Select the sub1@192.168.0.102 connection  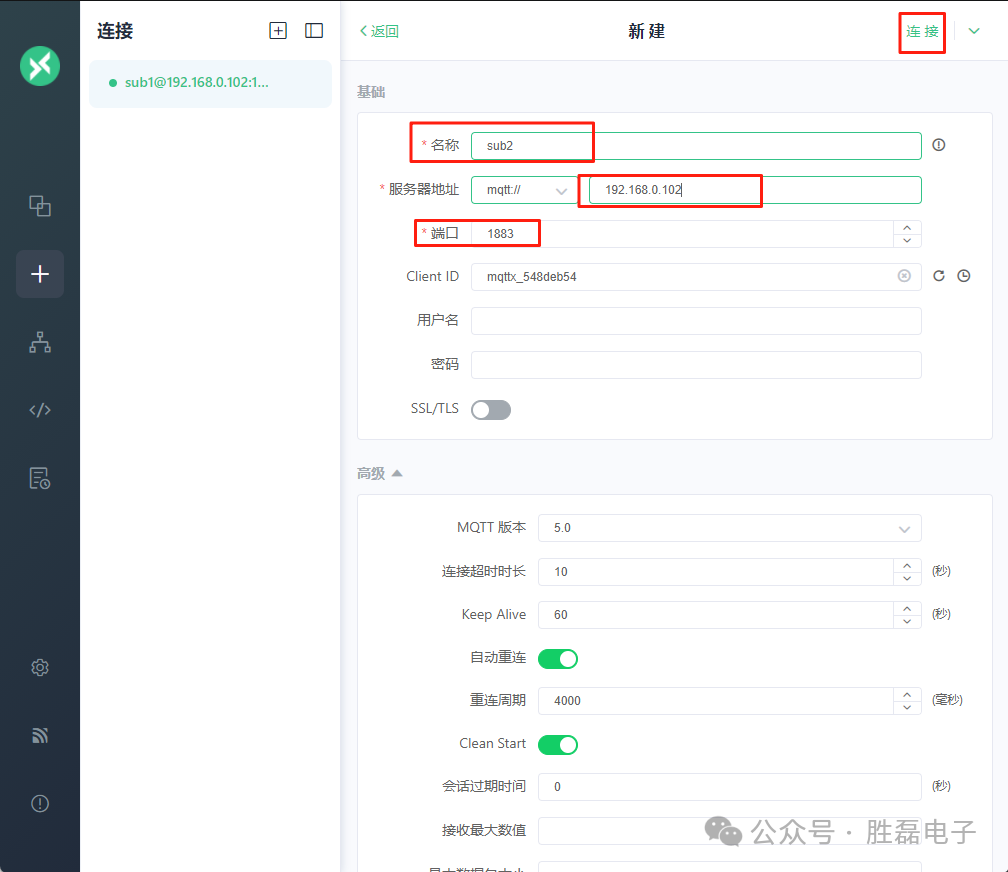click(210, 83)
